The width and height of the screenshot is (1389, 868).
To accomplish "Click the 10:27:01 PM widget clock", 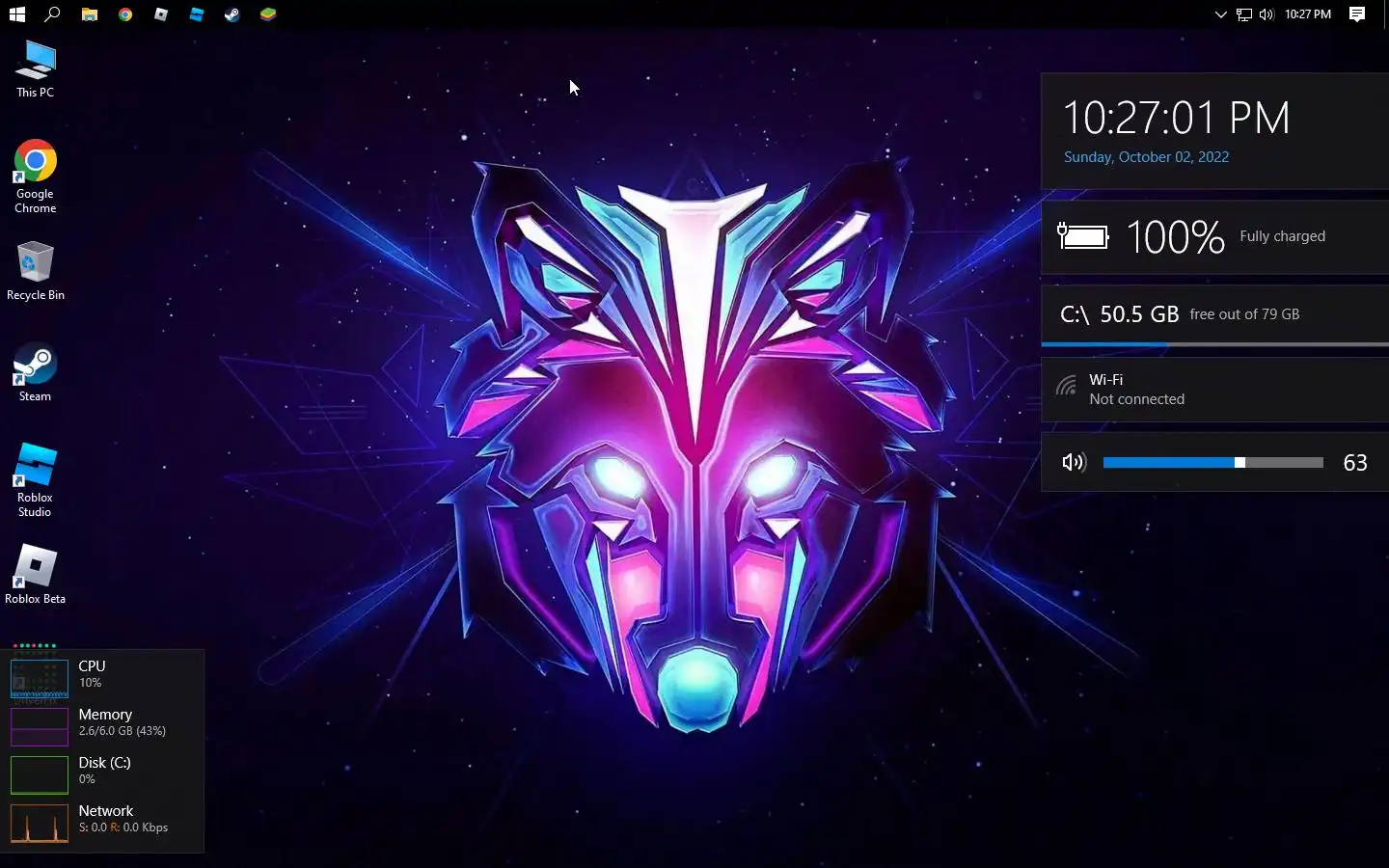I will [1176, 118].
